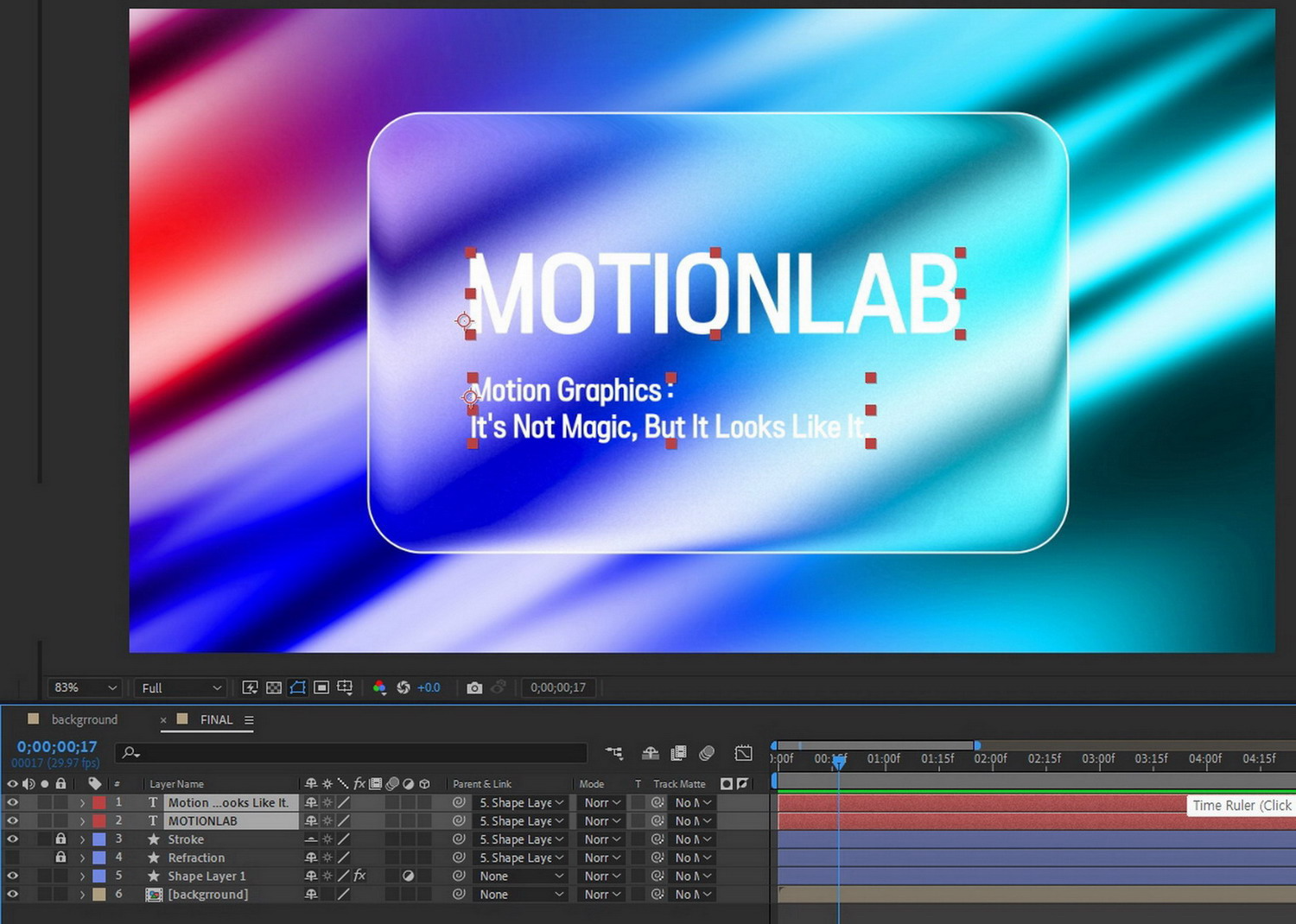This screenshot has height=924, width=1296.
Task: Toggle preserve transparency box on MOTIONLAB layer
Action: tap(638, 821)
